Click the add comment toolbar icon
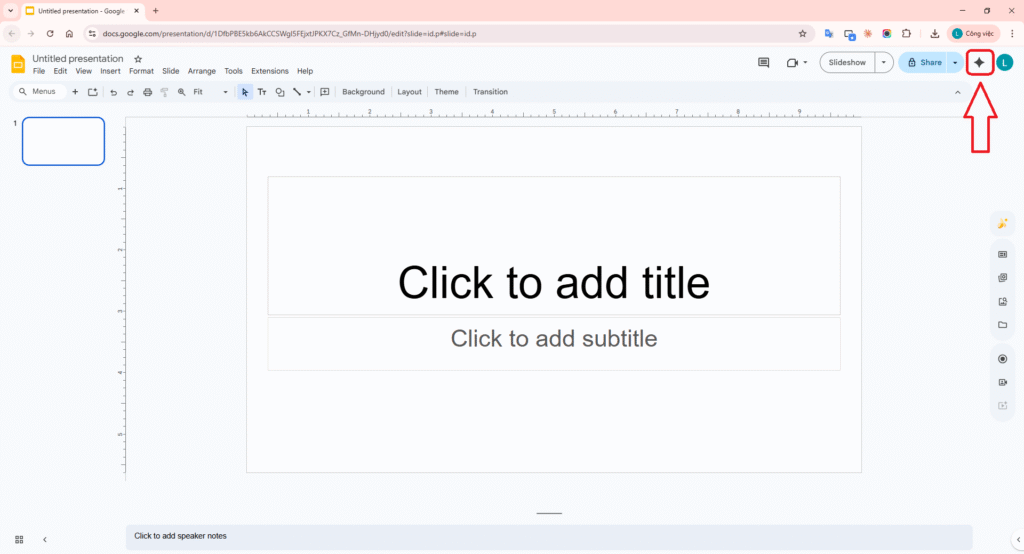1024x554 pixels. coord(325,92)
